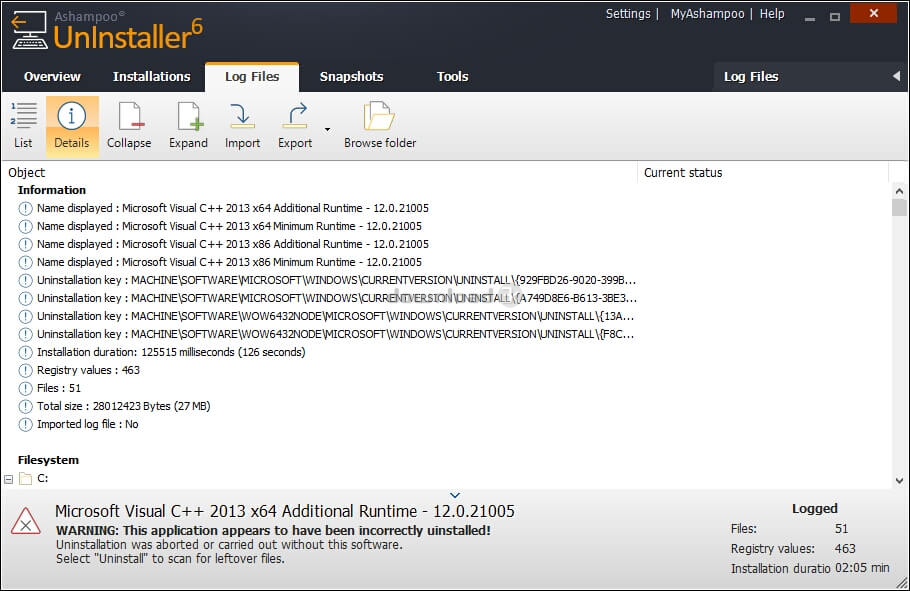Open MyAshampoo link
Viewport: 910px width, 591px height.
pos(707,14)
